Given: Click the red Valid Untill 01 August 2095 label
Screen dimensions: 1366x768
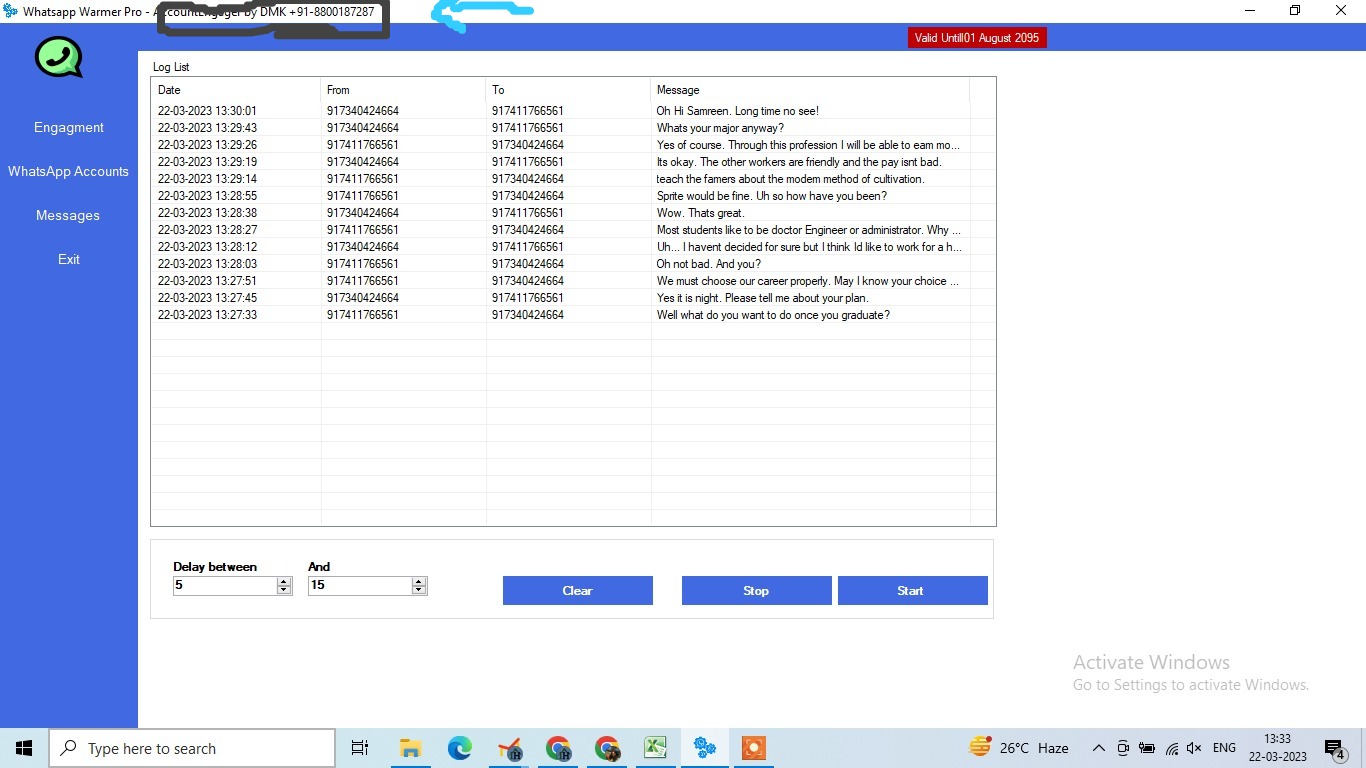Looking at the screenshot, I should tap(977, 38).
